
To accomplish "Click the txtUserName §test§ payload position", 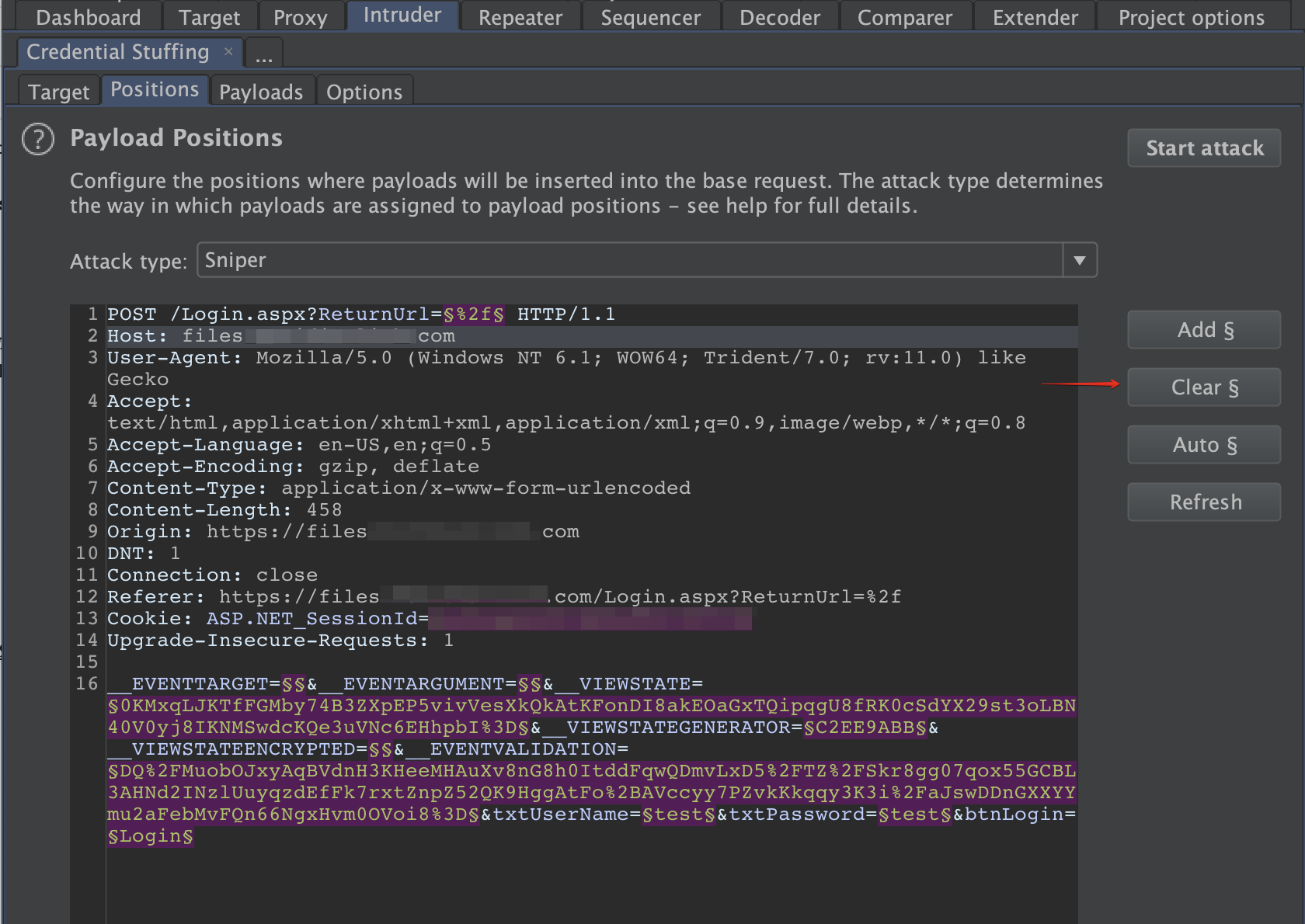I will (678, 815).
